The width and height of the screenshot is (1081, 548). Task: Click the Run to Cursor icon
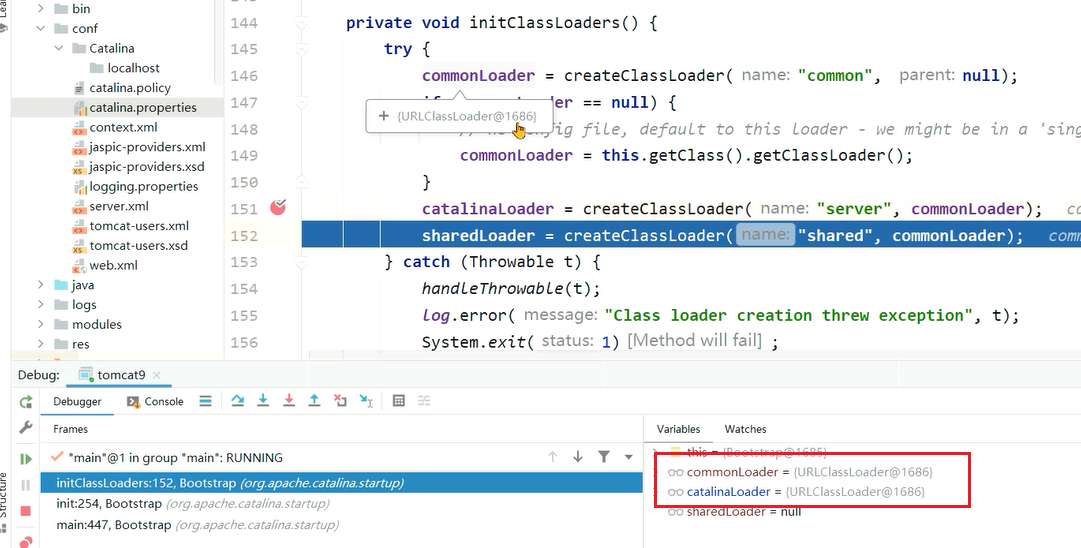(x=366, y=401)
